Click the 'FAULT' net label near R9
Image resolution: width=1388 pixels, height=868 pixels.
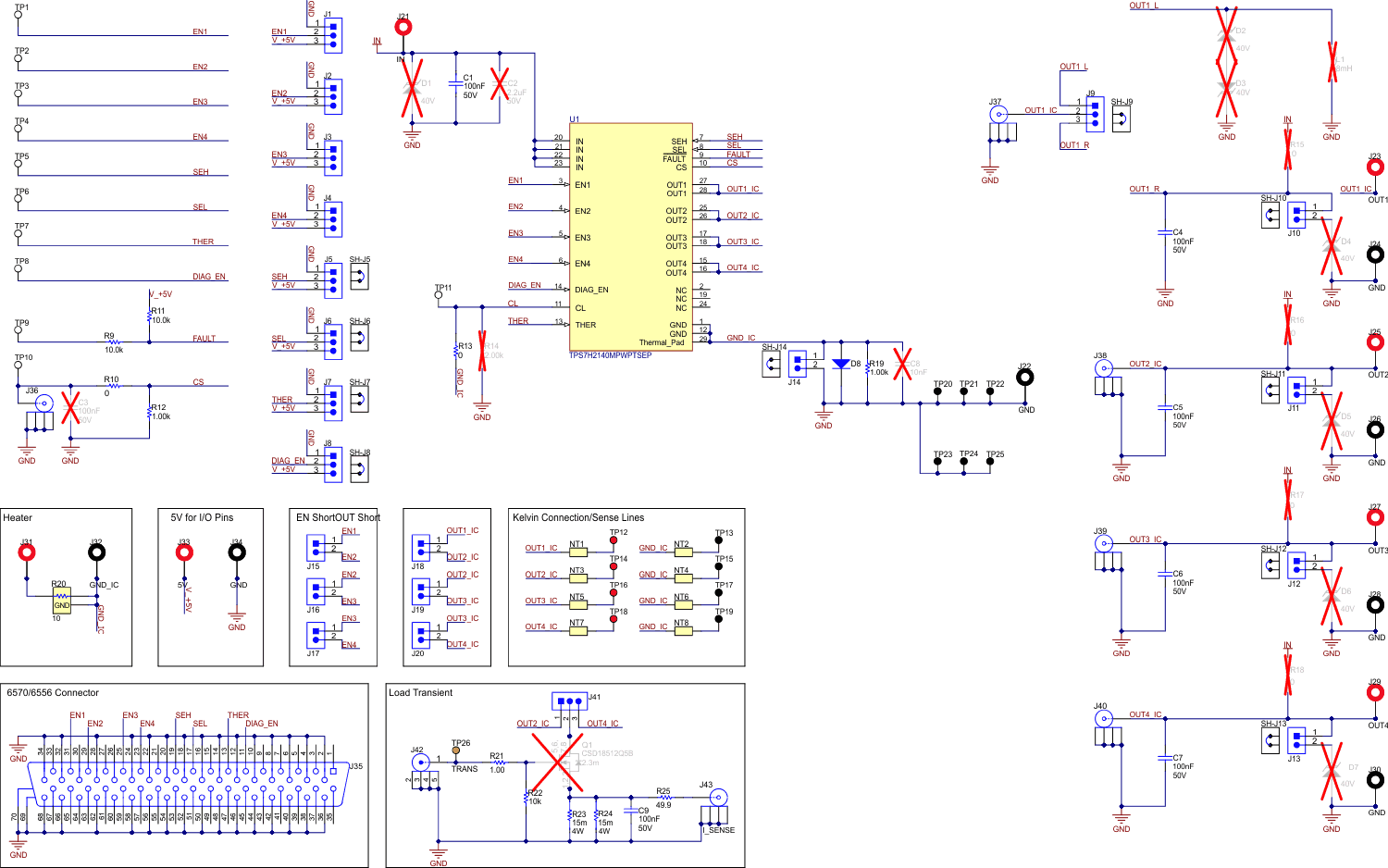click(204, 339)
